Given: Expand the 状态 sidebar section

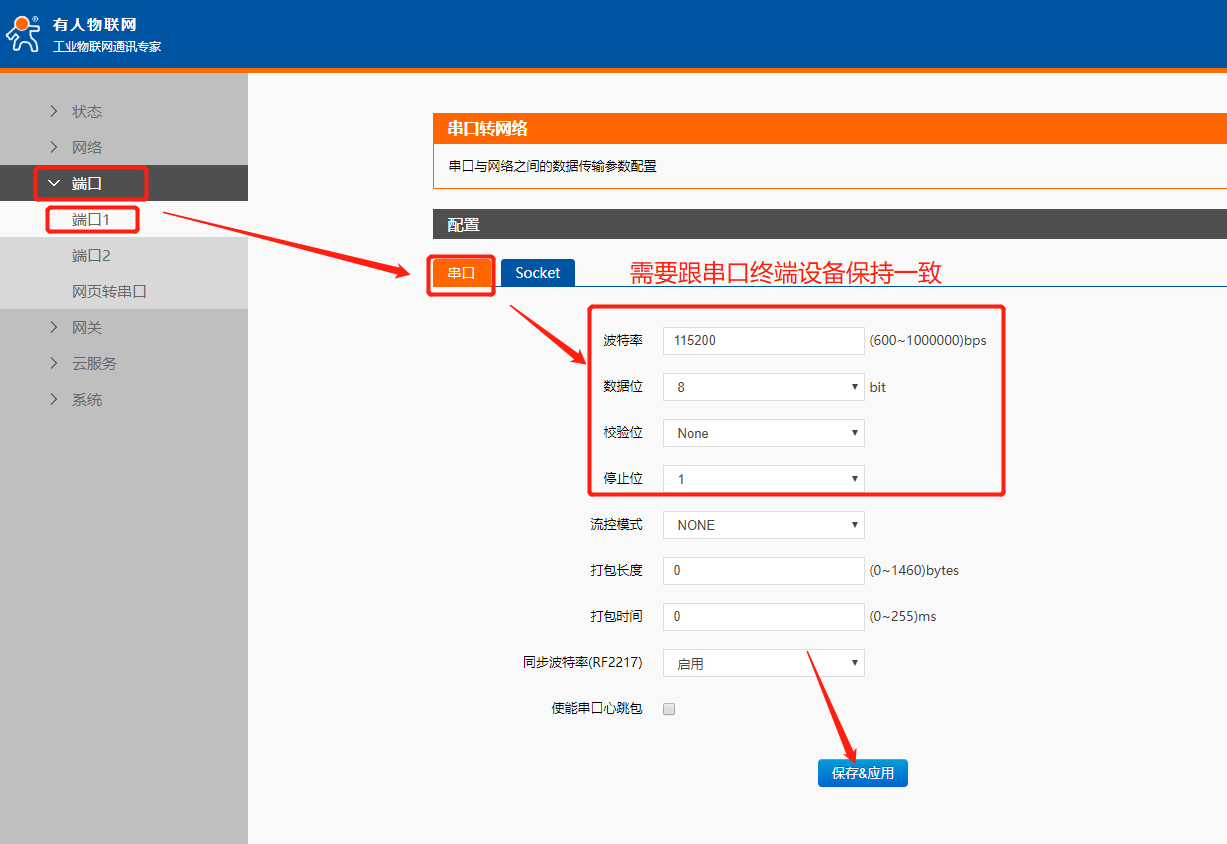Looking at the screenshot, I should 86,111.
